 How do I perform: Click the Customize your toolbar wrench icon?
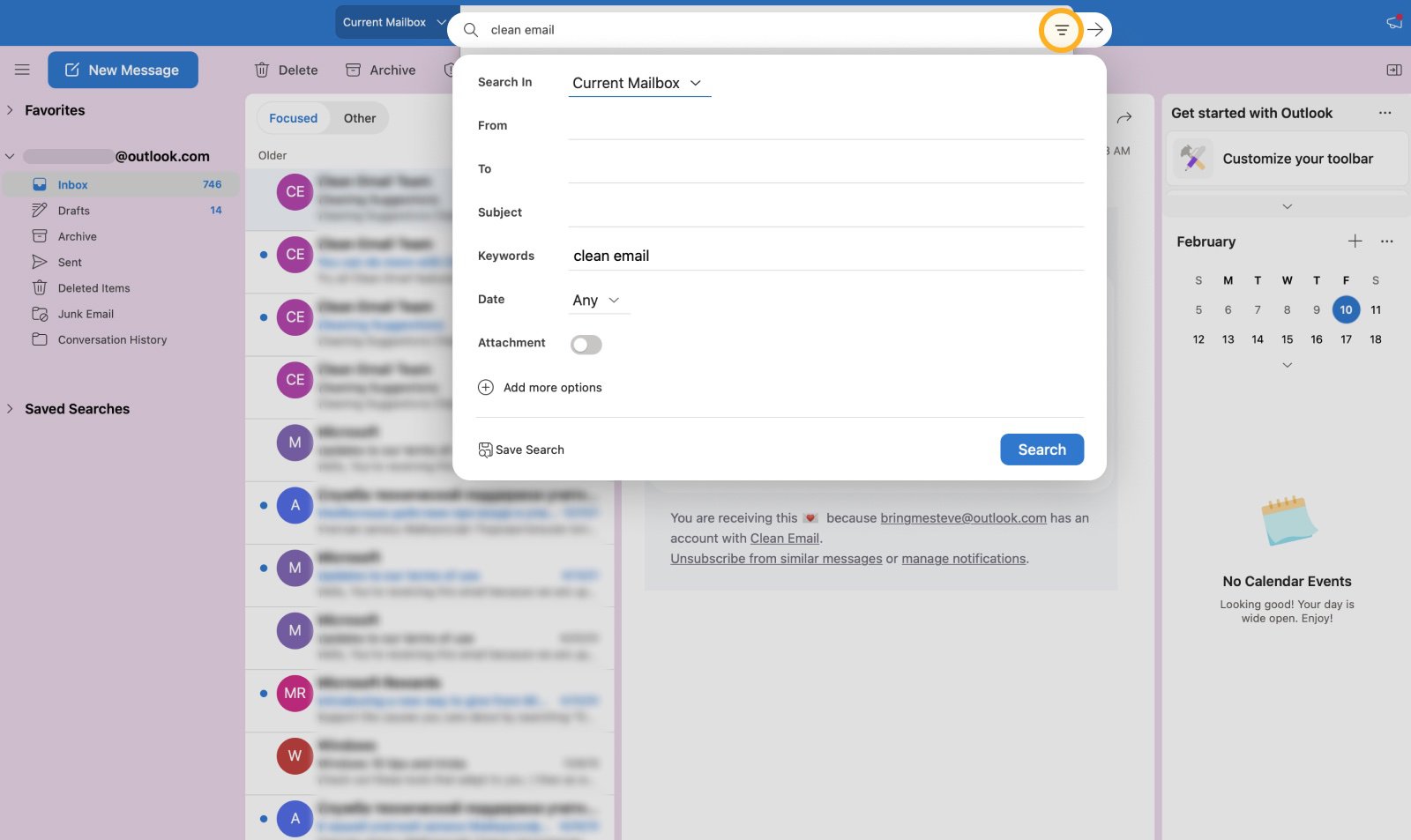(x=1193, y=159)
